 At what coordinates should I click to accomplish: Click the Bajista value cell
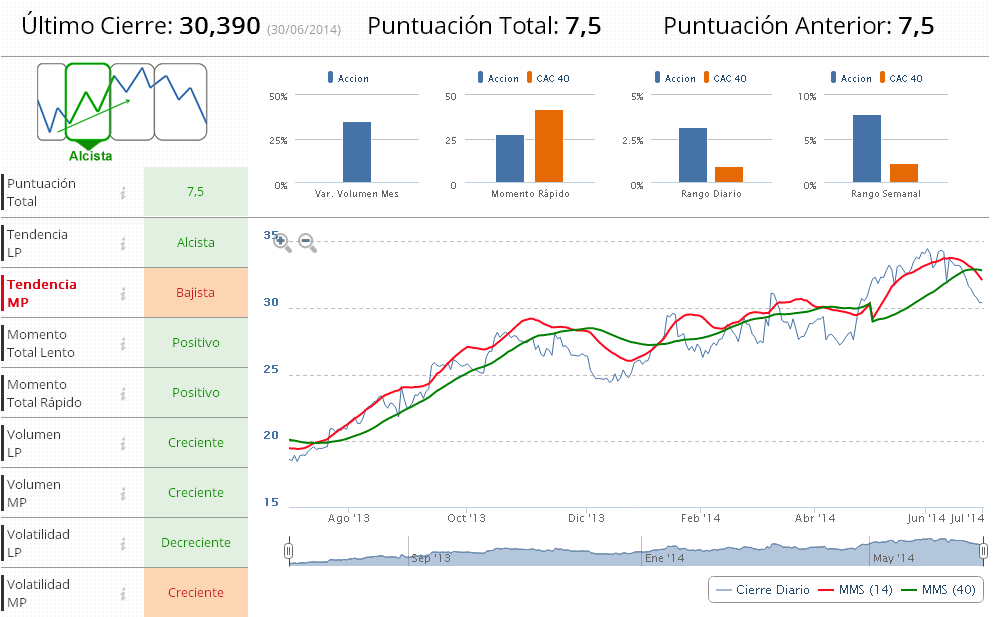196,293
